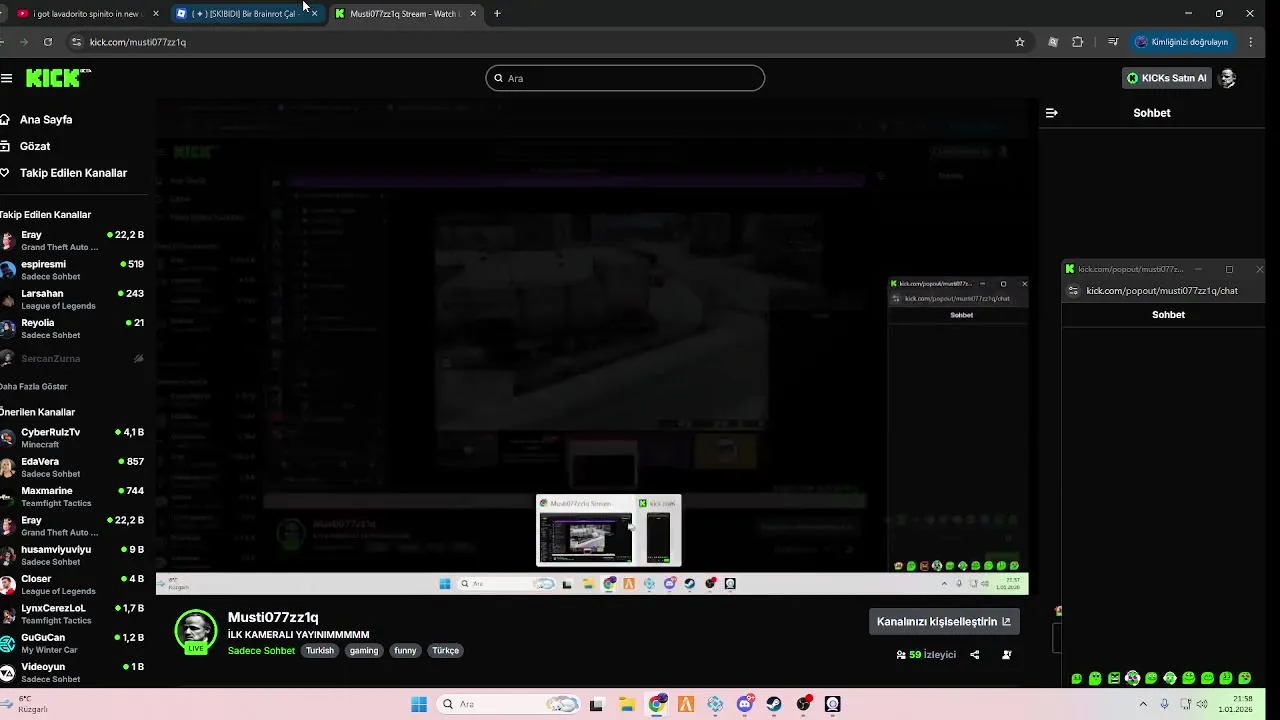The height and width of the screenshot is (720, 1280).
Task: Open the offline SercanZurna channel
Action: [73, 358]
